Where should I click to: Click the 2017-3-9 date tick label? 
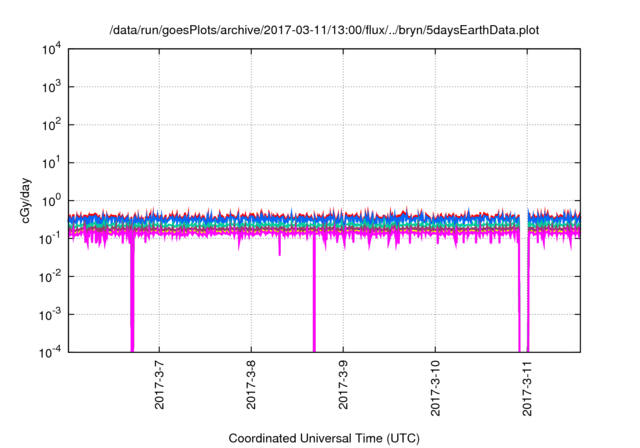[343, 384]
